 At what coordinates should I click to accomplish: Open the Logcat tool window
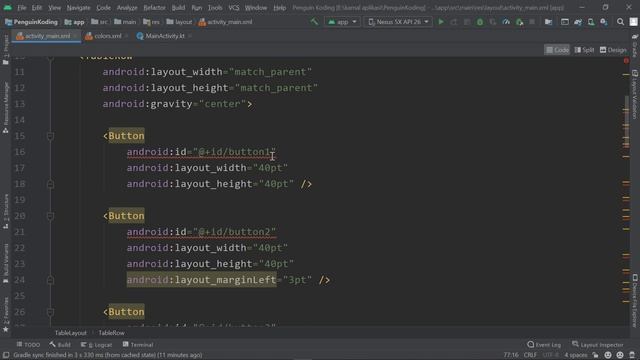(x=96, y=345)
